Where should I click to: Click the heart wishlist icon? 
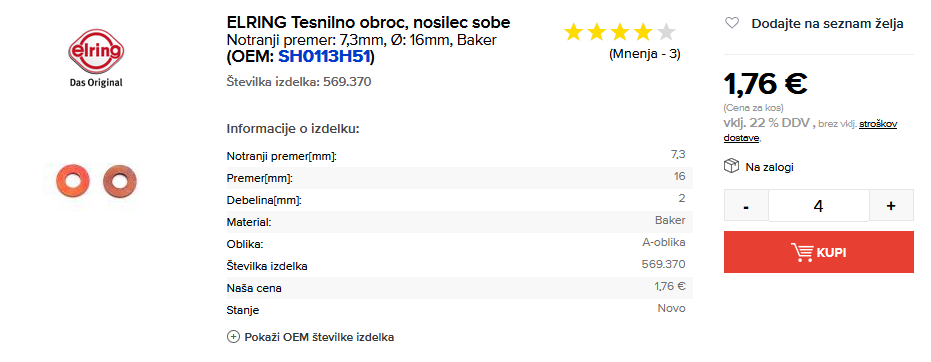[732, 23]
